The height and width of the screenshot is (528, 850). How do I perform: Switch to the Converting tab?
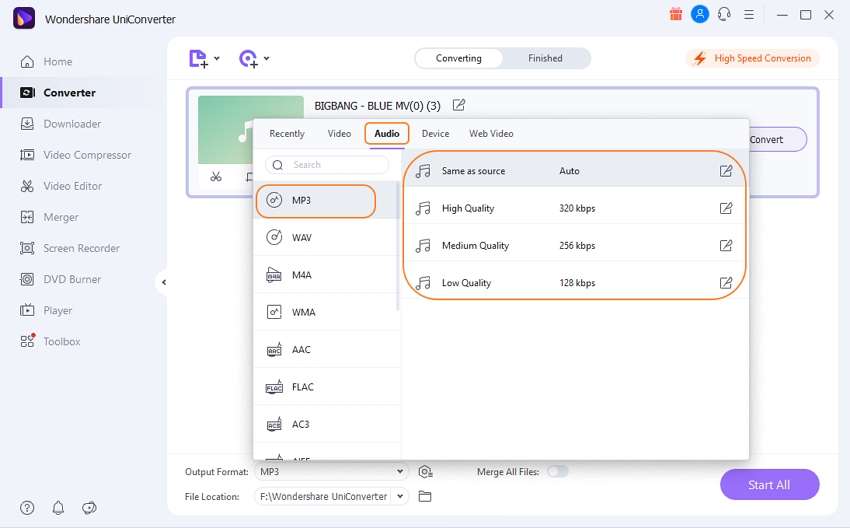(459, 59)
